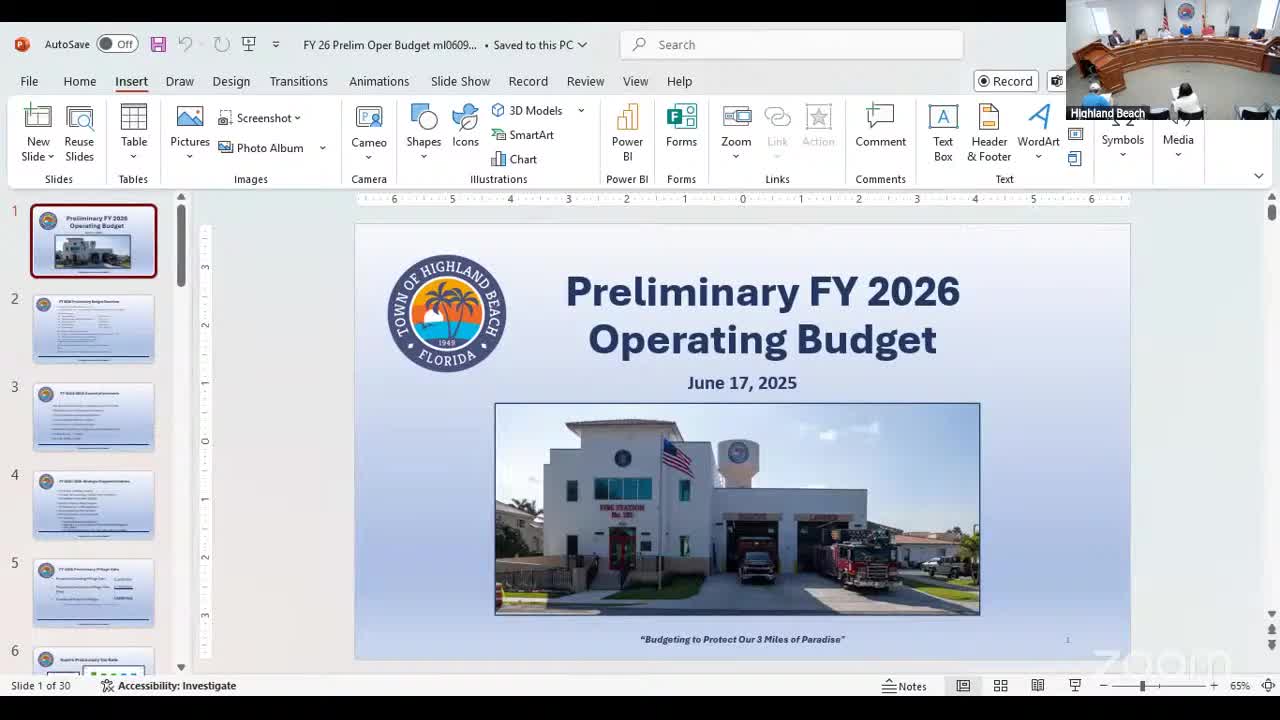The width and height of the screenshot is (1280, 720).
Task: Click the Zoom icon in Links group
Action: pos(736,118)
